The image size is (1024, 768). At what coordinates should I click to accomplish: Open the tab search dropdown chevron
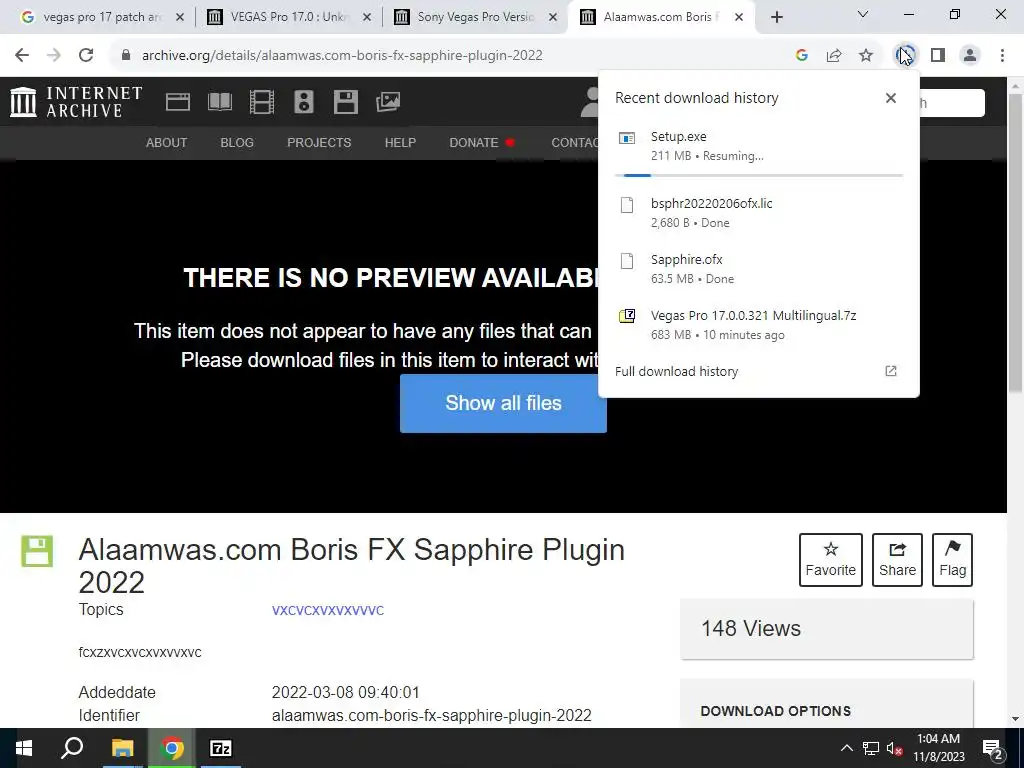coord(863,14)
